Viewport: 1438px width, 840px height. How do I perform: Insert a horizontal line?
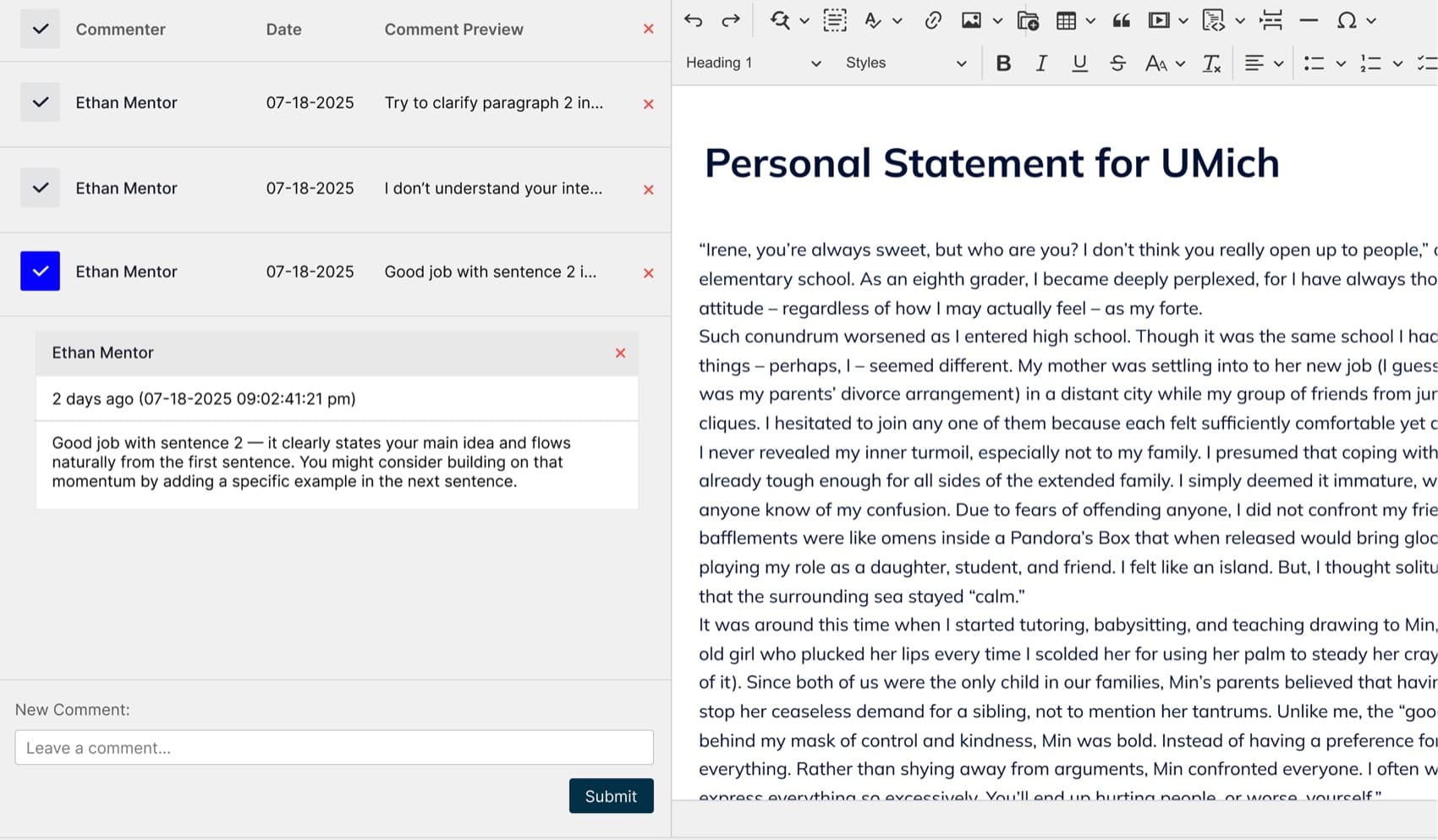[1309, 20]
